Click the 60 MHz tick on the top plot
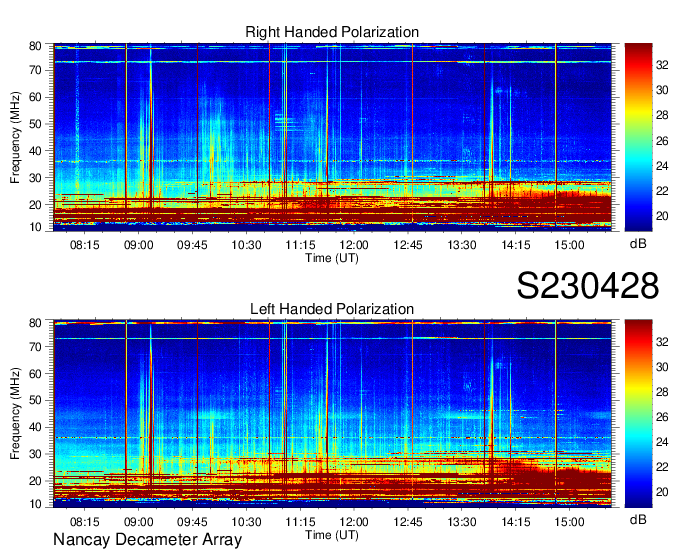Viewport: 680px width, 552px height. pos(36,97)
